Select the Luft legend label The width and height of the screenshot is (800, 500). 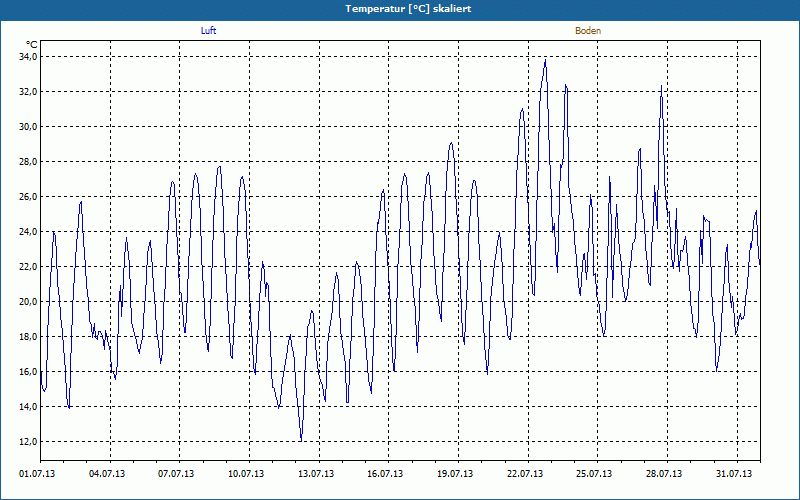coord(208,31)
